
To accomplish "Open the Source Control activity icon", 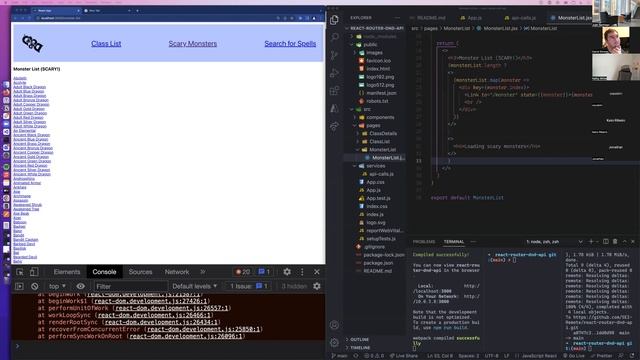I will 334,56.
